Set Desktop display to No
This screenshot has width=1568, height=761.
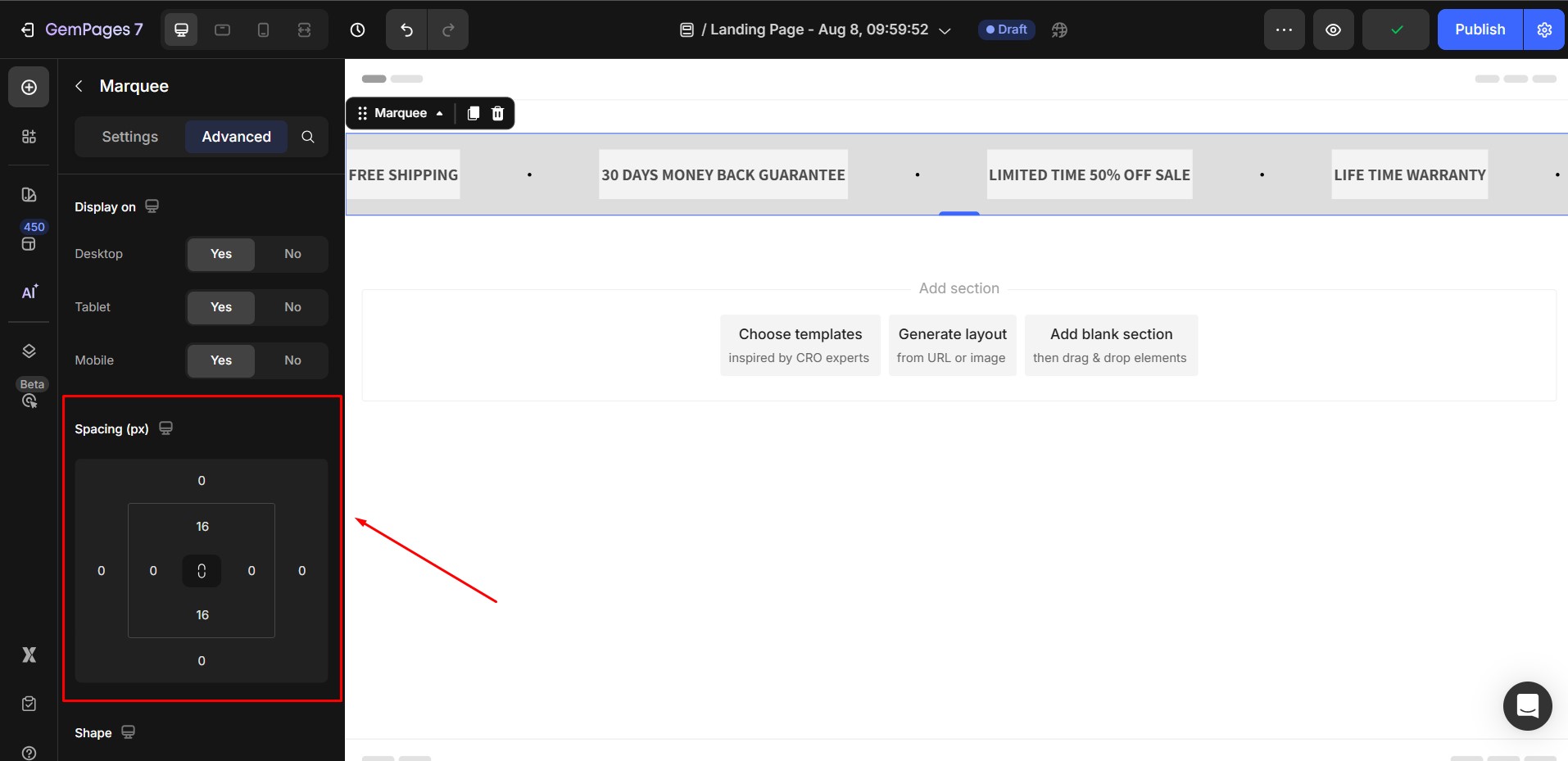292,254
